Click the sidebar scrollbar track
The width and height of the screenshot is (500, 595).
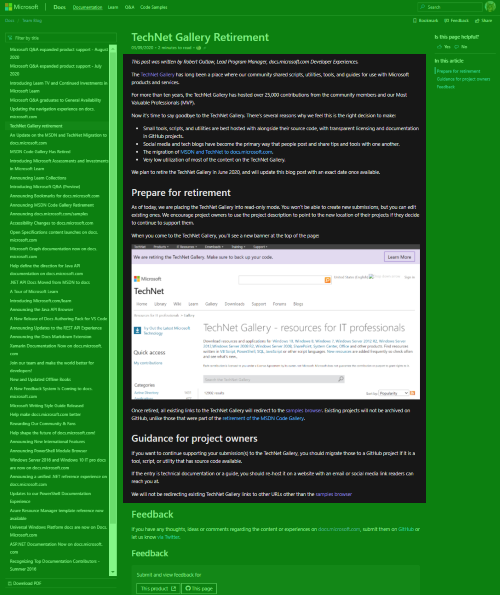point(113,310)
